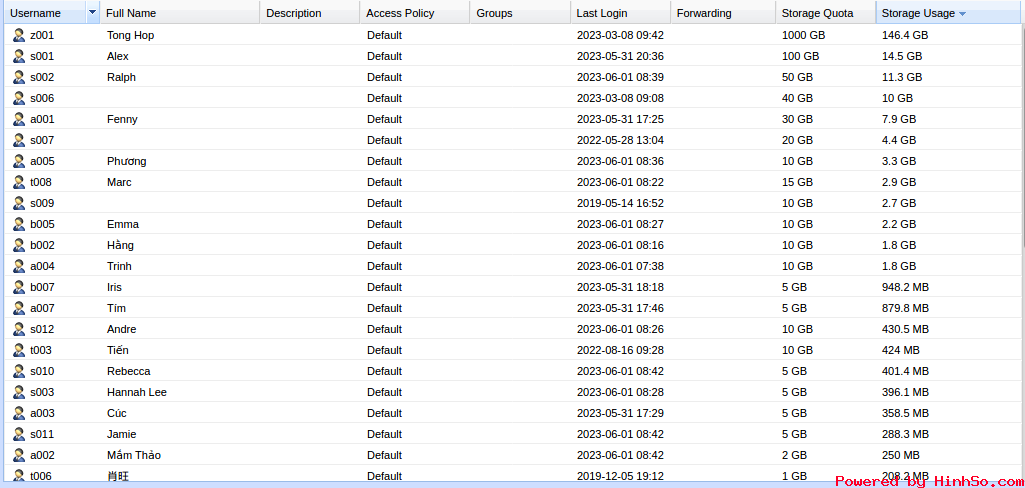Screen dimensions: 1025x488
Task: Select the Groups column header
Action: point(494,13)
